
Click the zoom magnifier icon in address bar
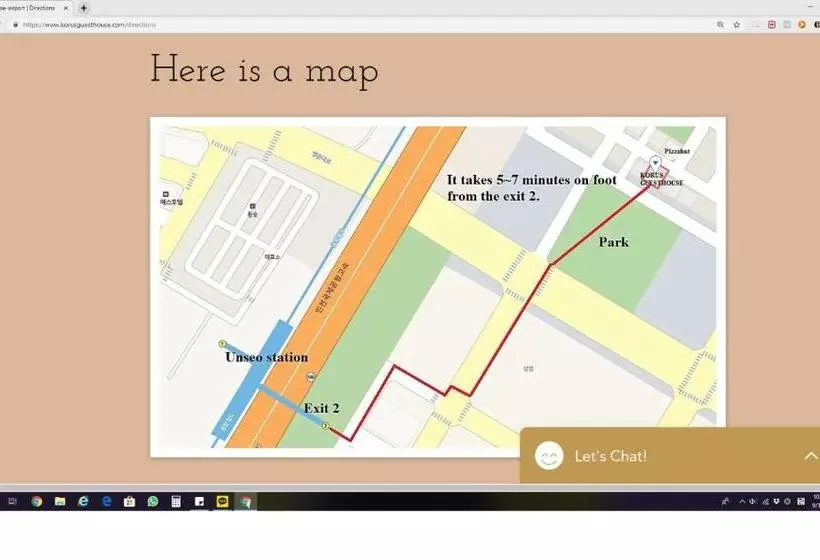click(720, 24)
